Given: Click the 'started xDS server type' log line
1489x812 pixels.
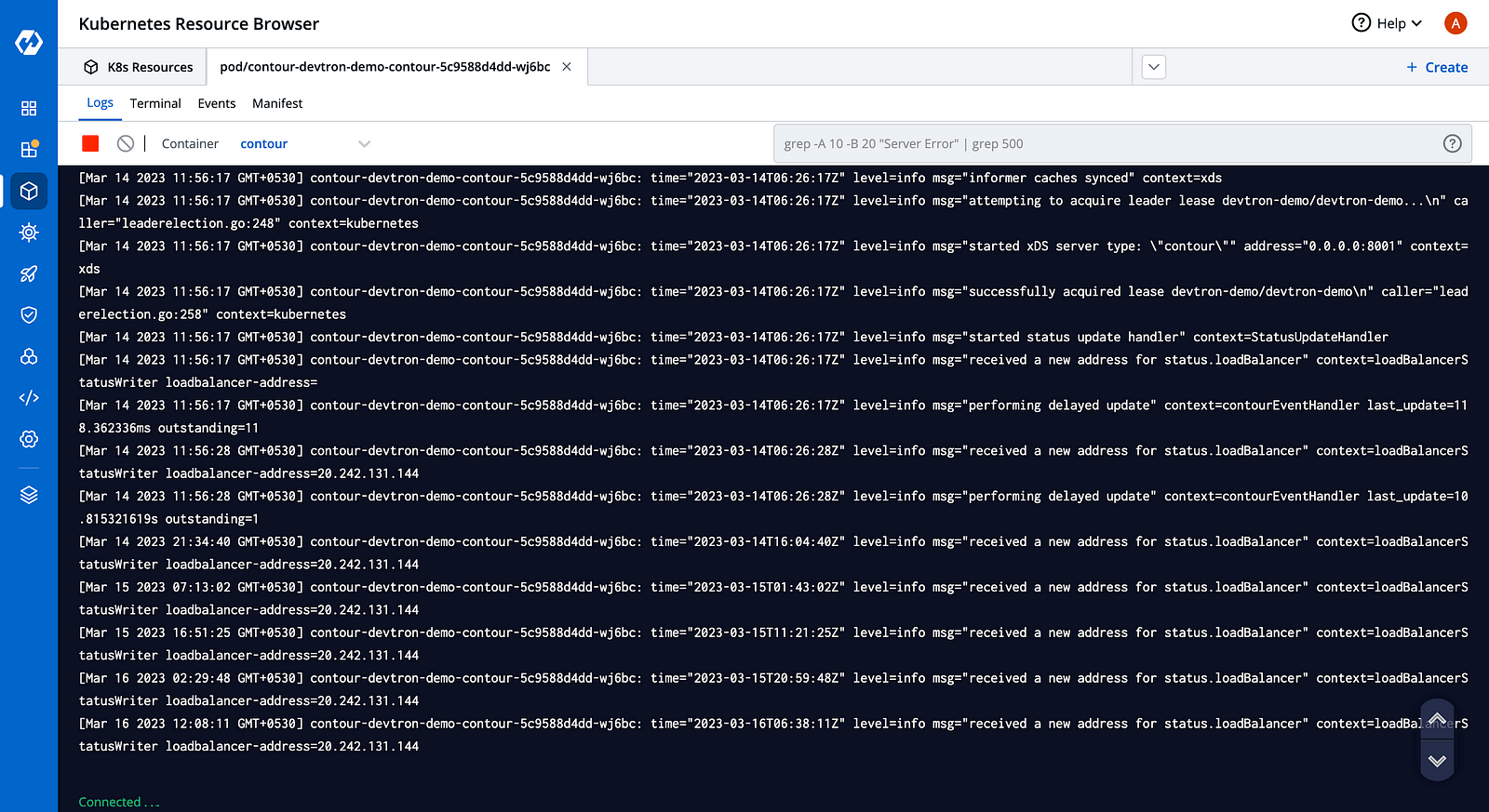Looking at the screenshot, I should coord(773,257).
